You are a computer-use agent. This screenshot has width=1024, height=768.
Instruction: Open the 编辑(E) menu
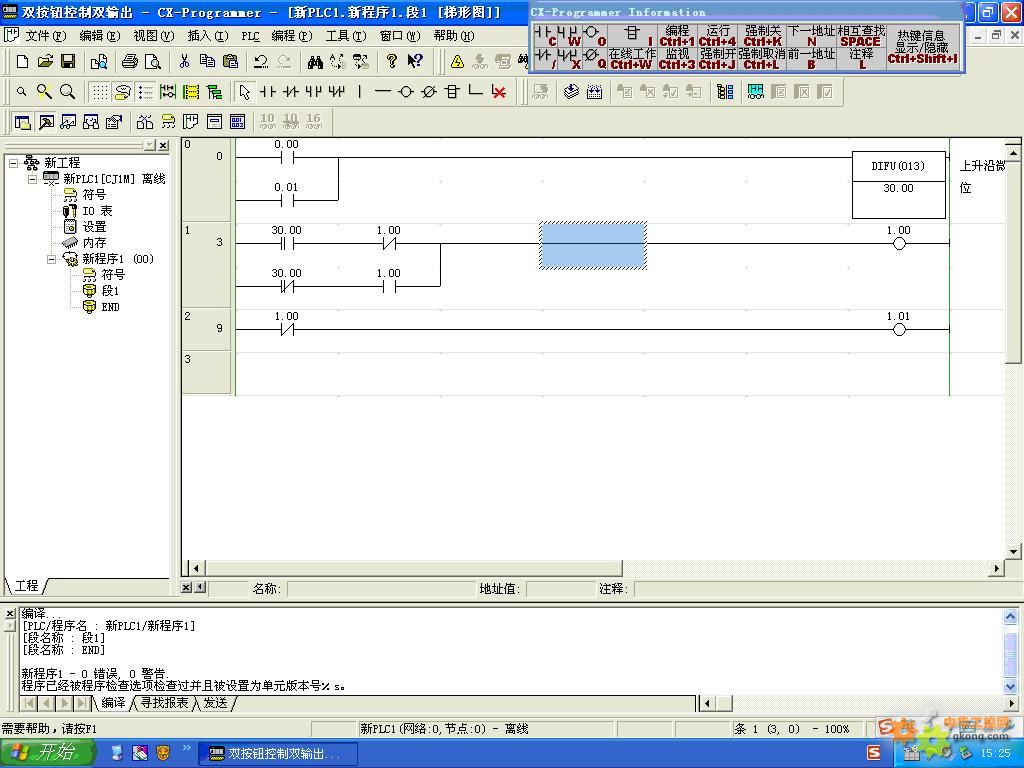point(100,36)
